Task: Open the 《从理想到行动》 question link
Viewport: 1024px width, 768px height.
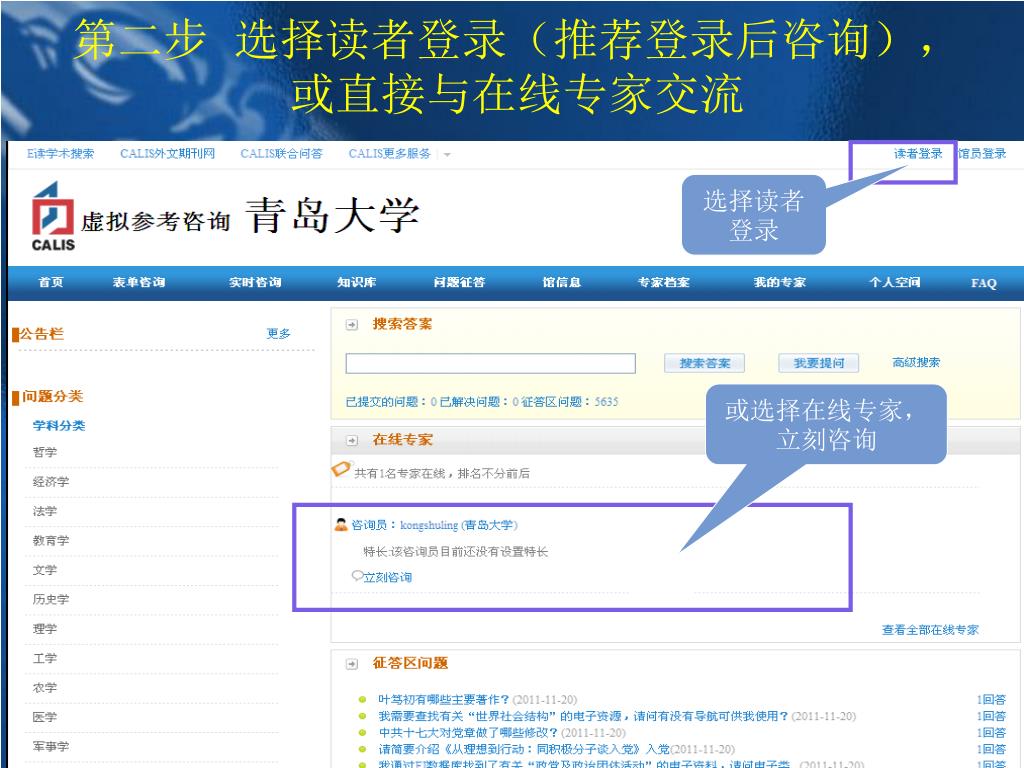Action: pos(524,748)
